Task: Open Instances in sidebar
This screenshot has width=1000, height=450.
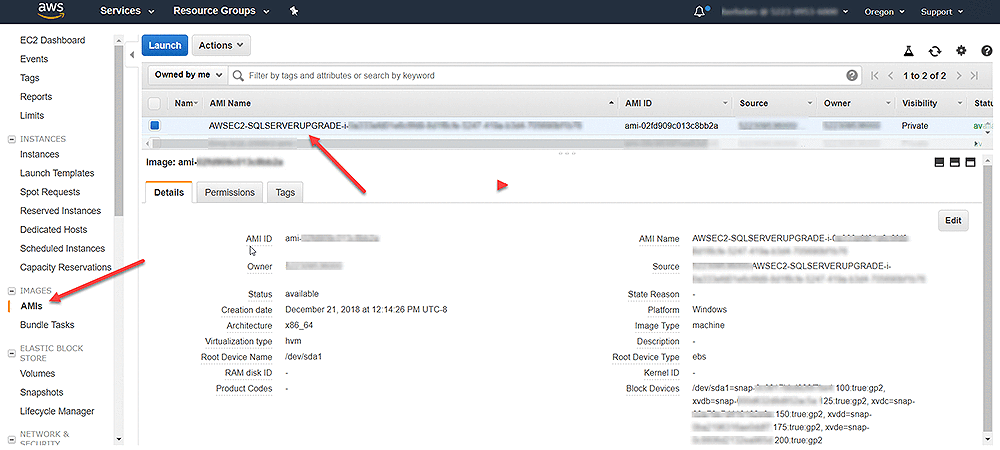Action: pyautogui.click(x=40, y=154)
